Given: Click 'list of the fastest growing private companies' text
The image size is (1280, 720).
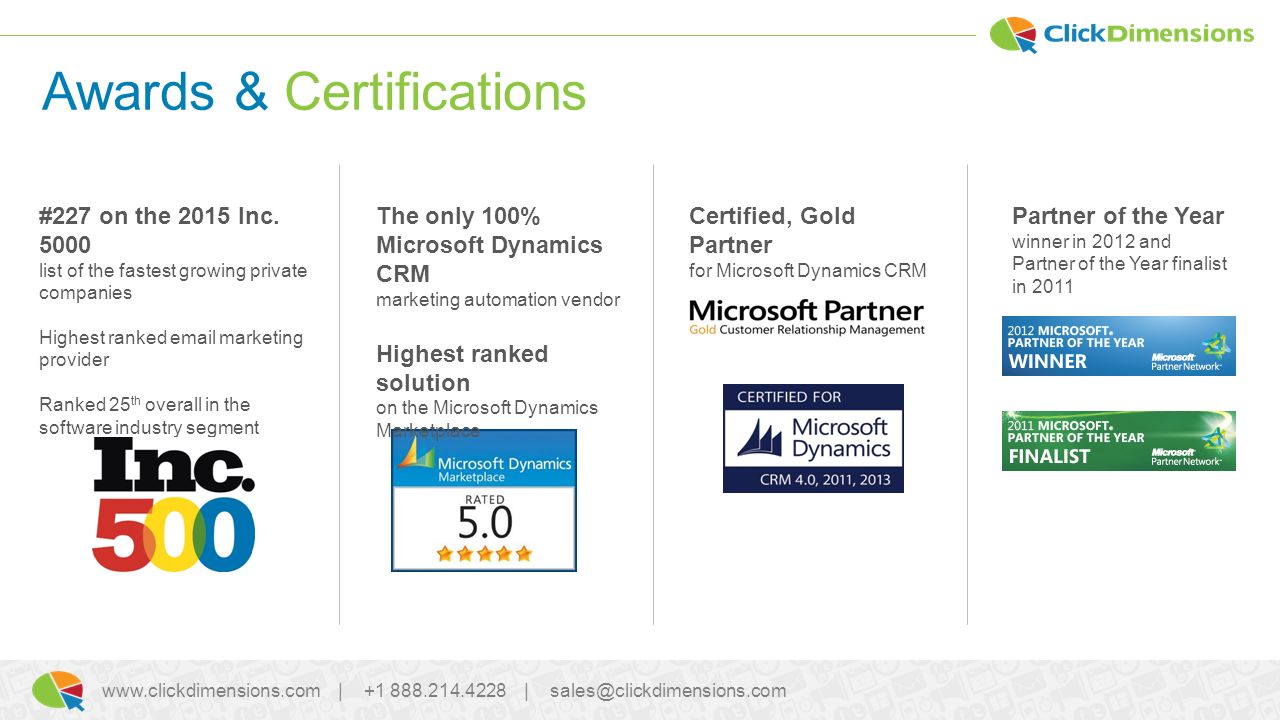Looking at the screenshot, I should [x=173, y=281].
